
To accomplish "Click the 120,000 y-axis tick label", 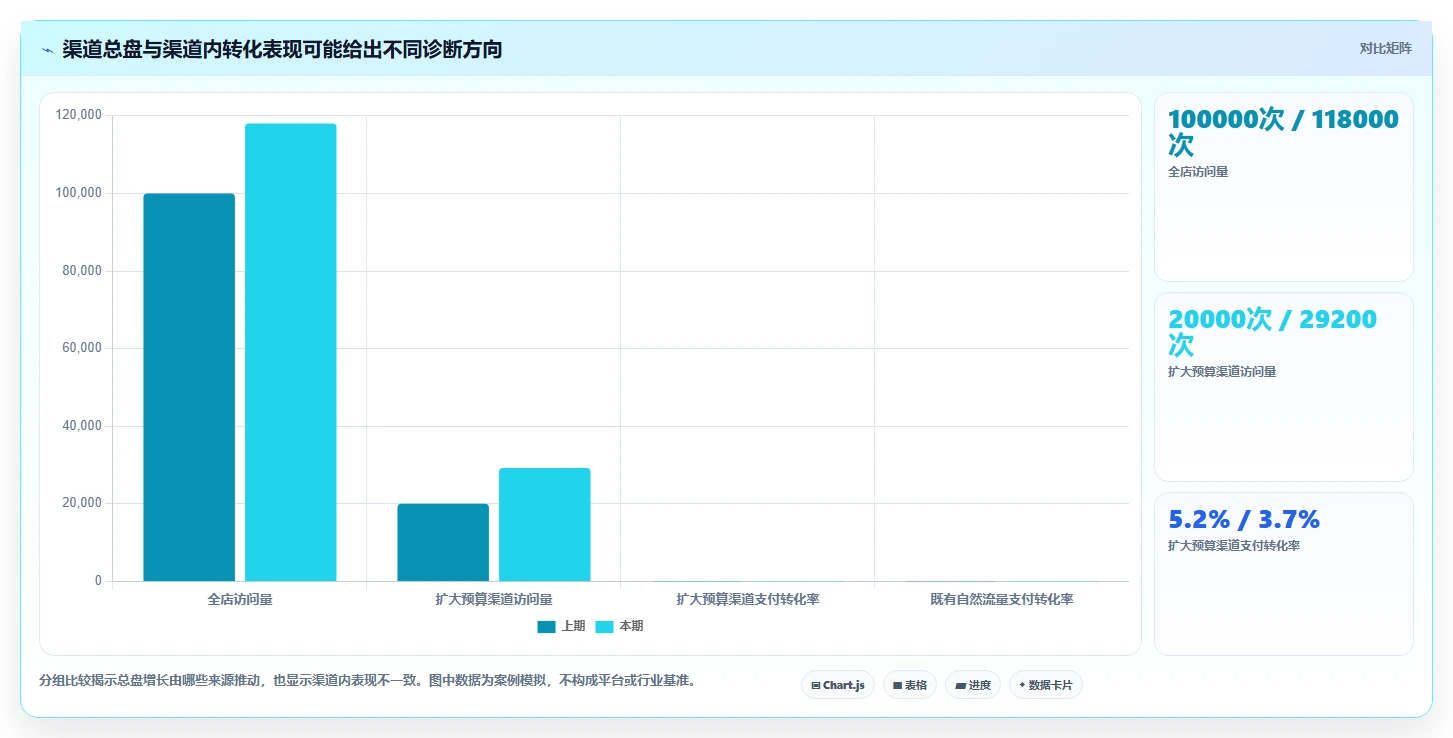I will [79, 115].
